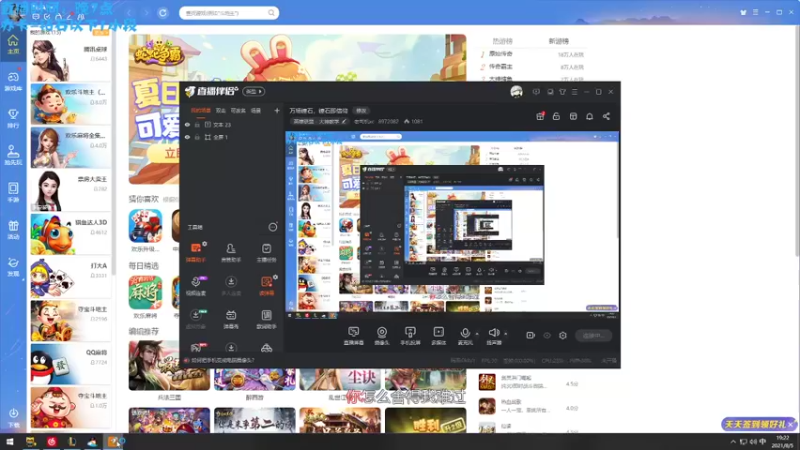
Task: Open the box store icon above the preview
Action: [x=573, y=116]
